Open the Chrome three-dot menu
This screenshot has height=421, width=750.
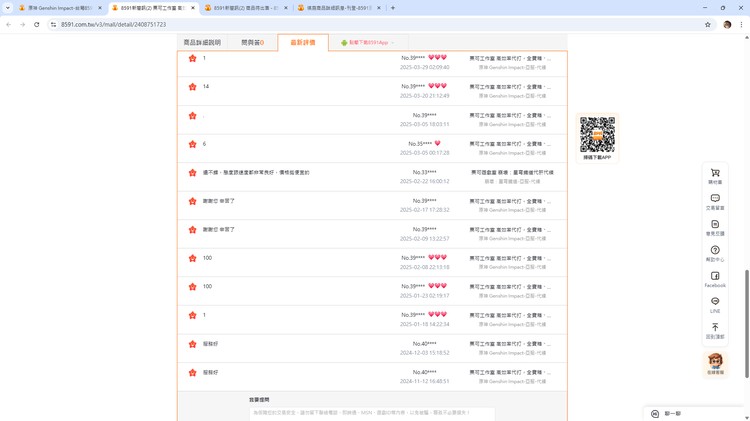pos(741,25)
